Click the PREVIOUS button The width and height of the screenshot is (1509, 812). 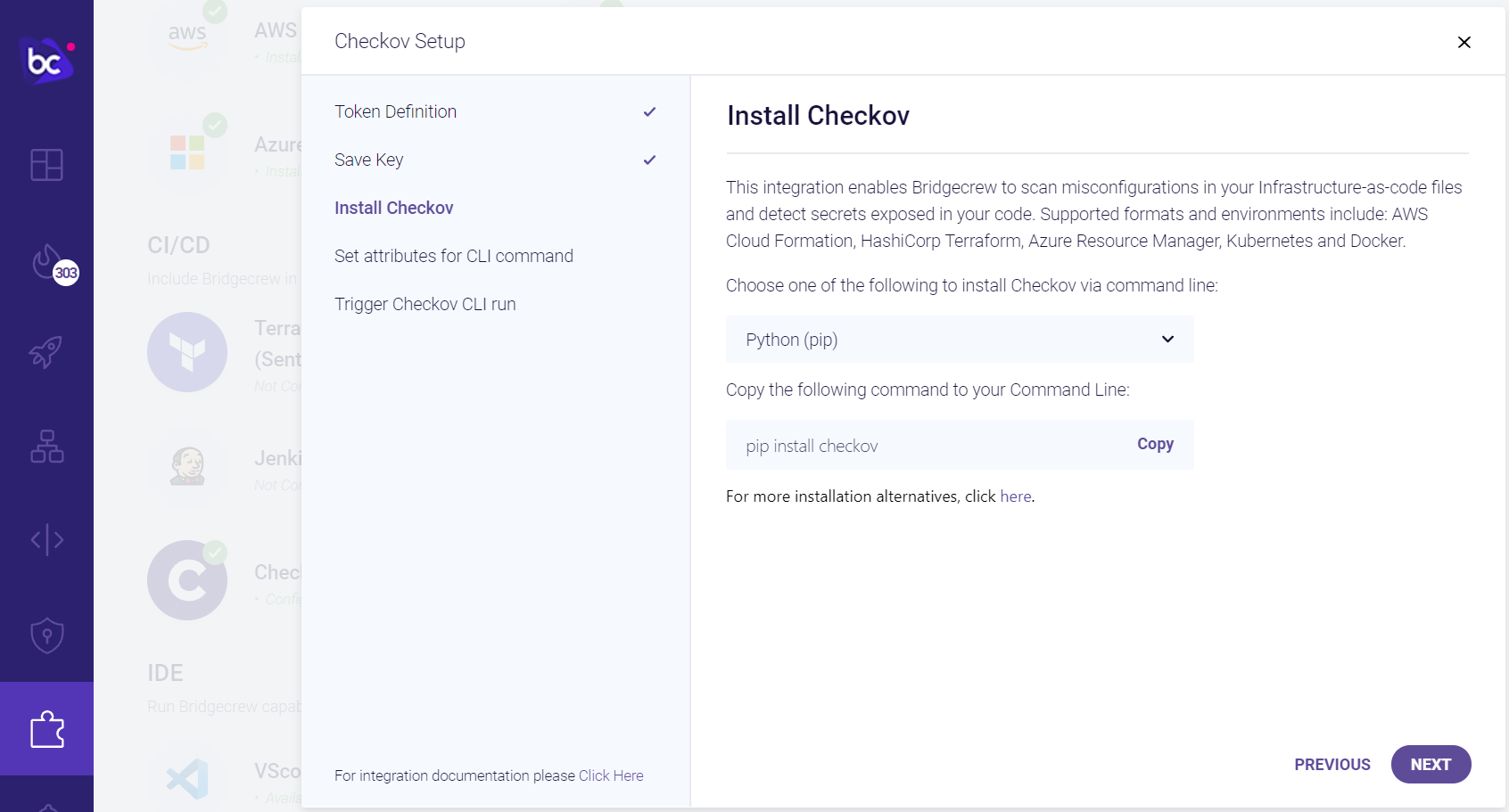1332,765
